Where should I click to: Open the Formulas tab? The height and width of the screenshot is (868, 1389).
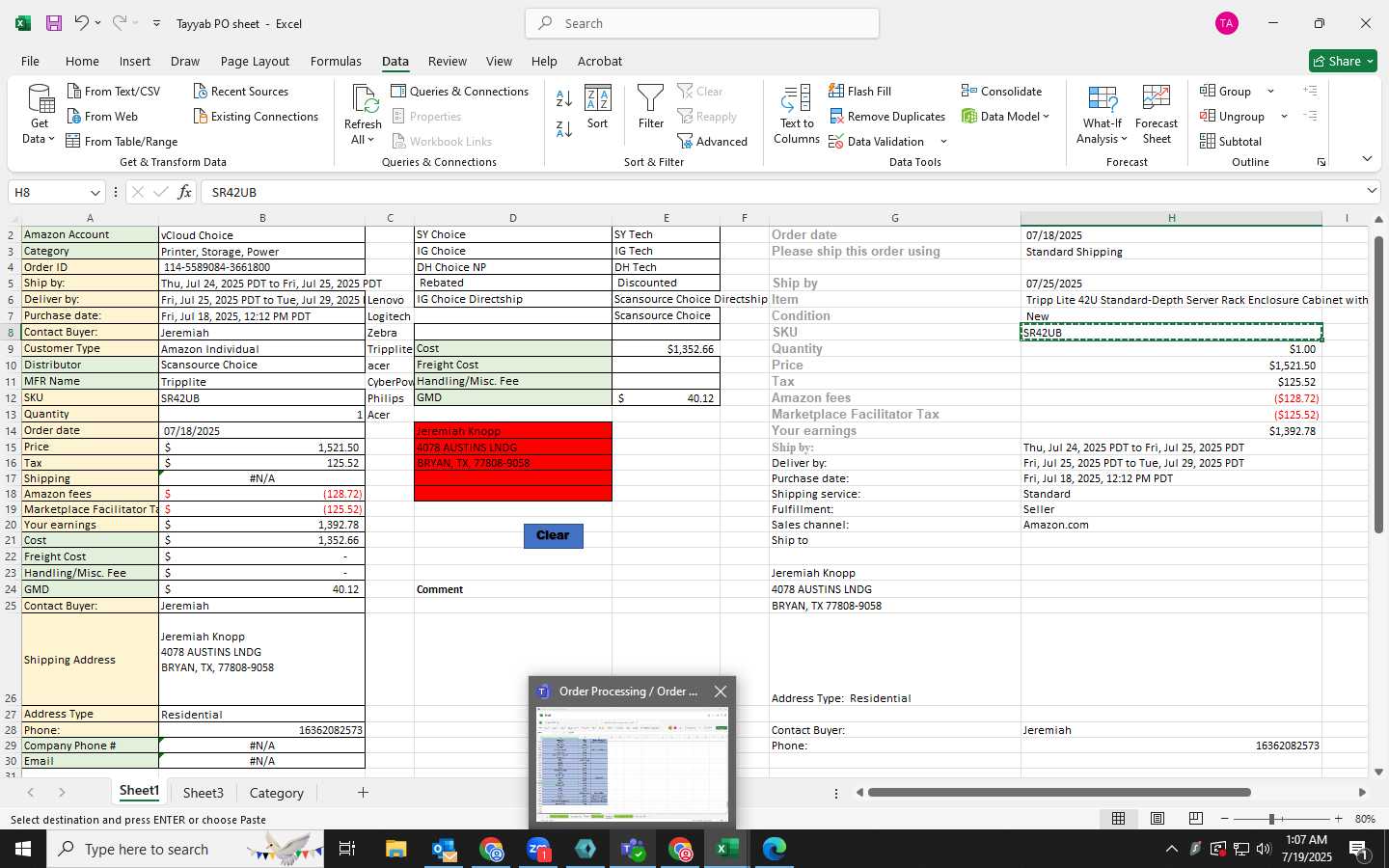(336, 61)
